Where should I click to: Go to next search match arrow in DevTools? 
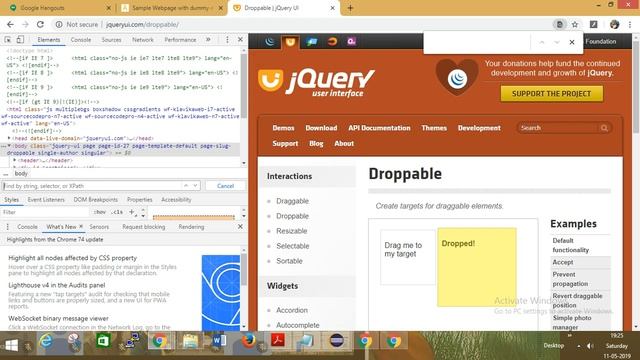[x=195, y=186]
